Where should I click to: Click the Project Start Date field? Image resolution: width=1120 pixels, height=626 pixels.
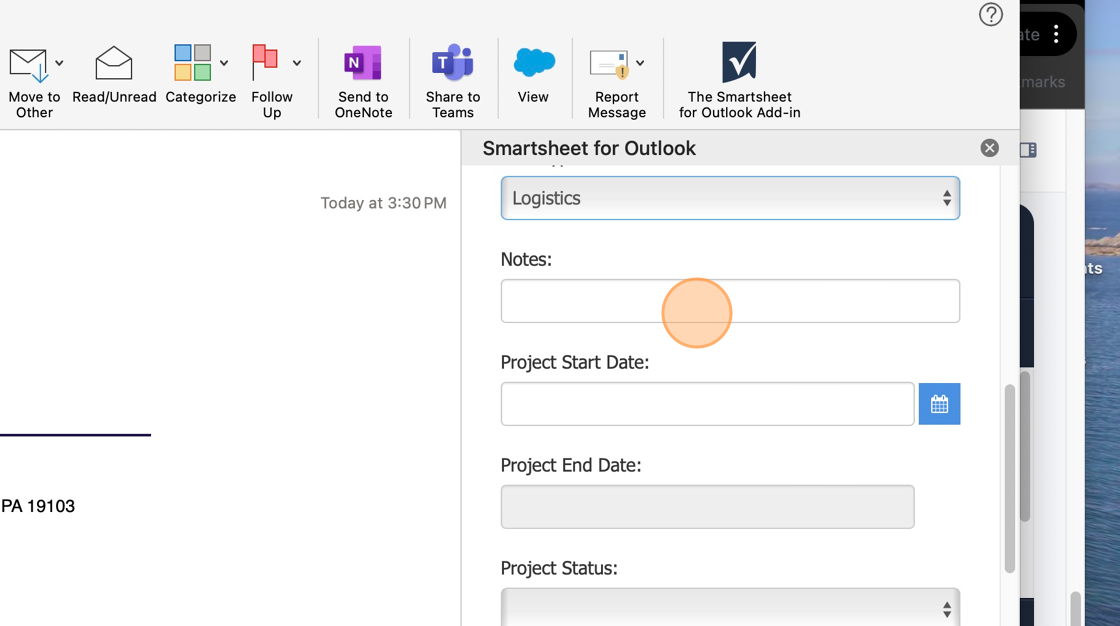point(707,404)
